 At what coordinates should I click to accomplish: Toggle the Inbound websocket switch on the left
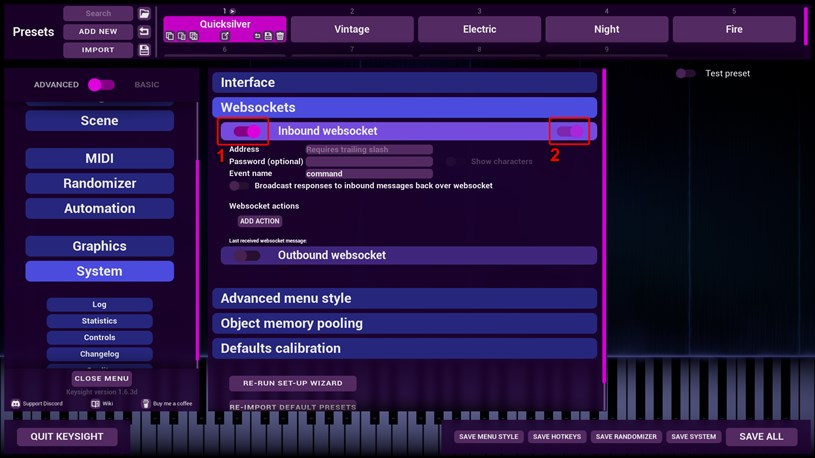247,131
